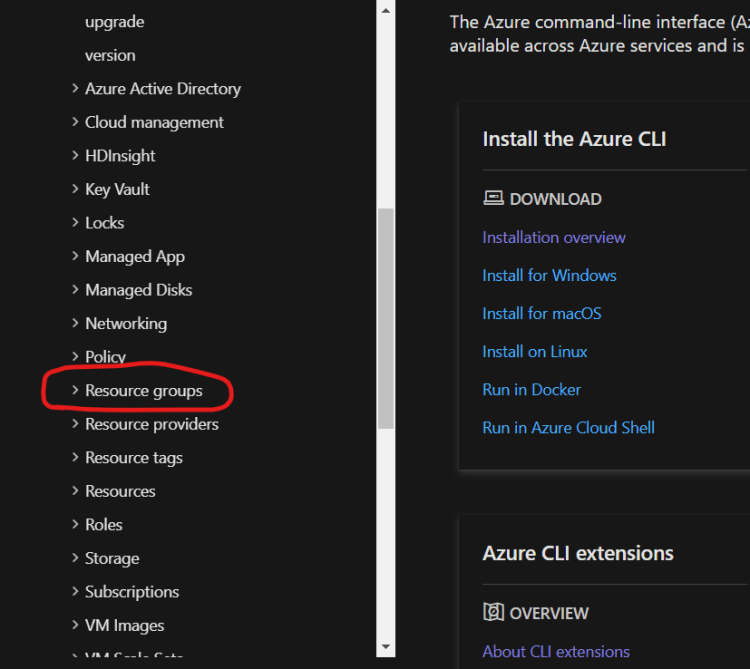Expand the Resource providers chevron
Screen dimensions: 750x669
tap(75, 424)
